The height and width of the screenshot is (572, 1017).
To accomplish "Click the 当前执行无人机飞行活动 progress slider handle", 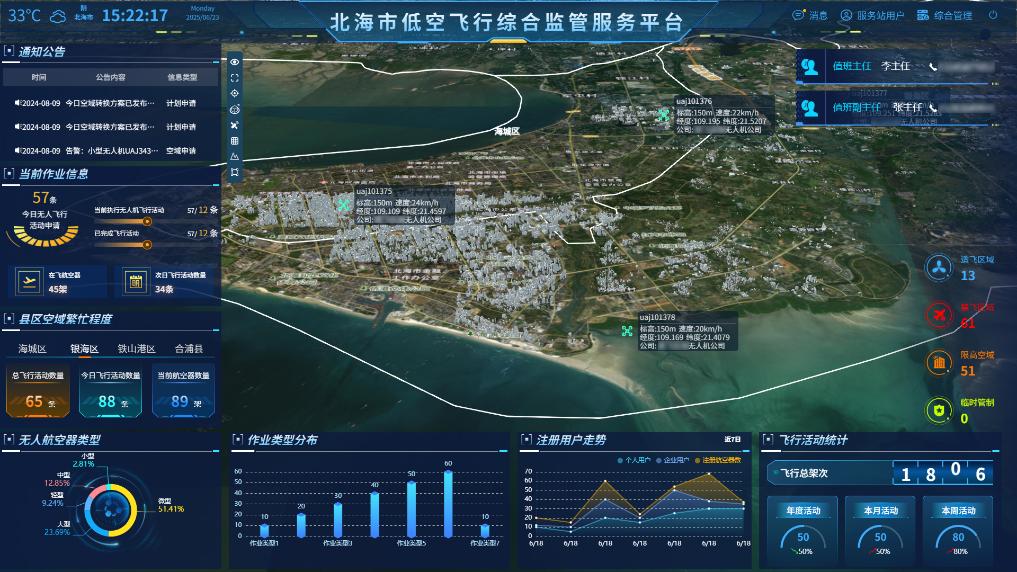I will point(148,221).
